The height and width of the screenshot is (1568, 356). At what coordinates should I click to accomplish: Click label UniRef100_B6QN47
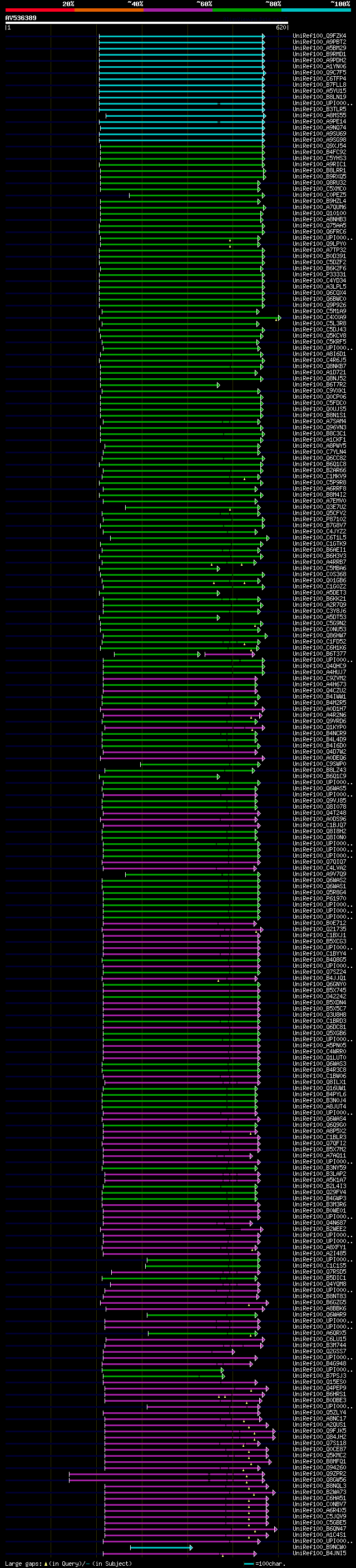pos(319,1529)
